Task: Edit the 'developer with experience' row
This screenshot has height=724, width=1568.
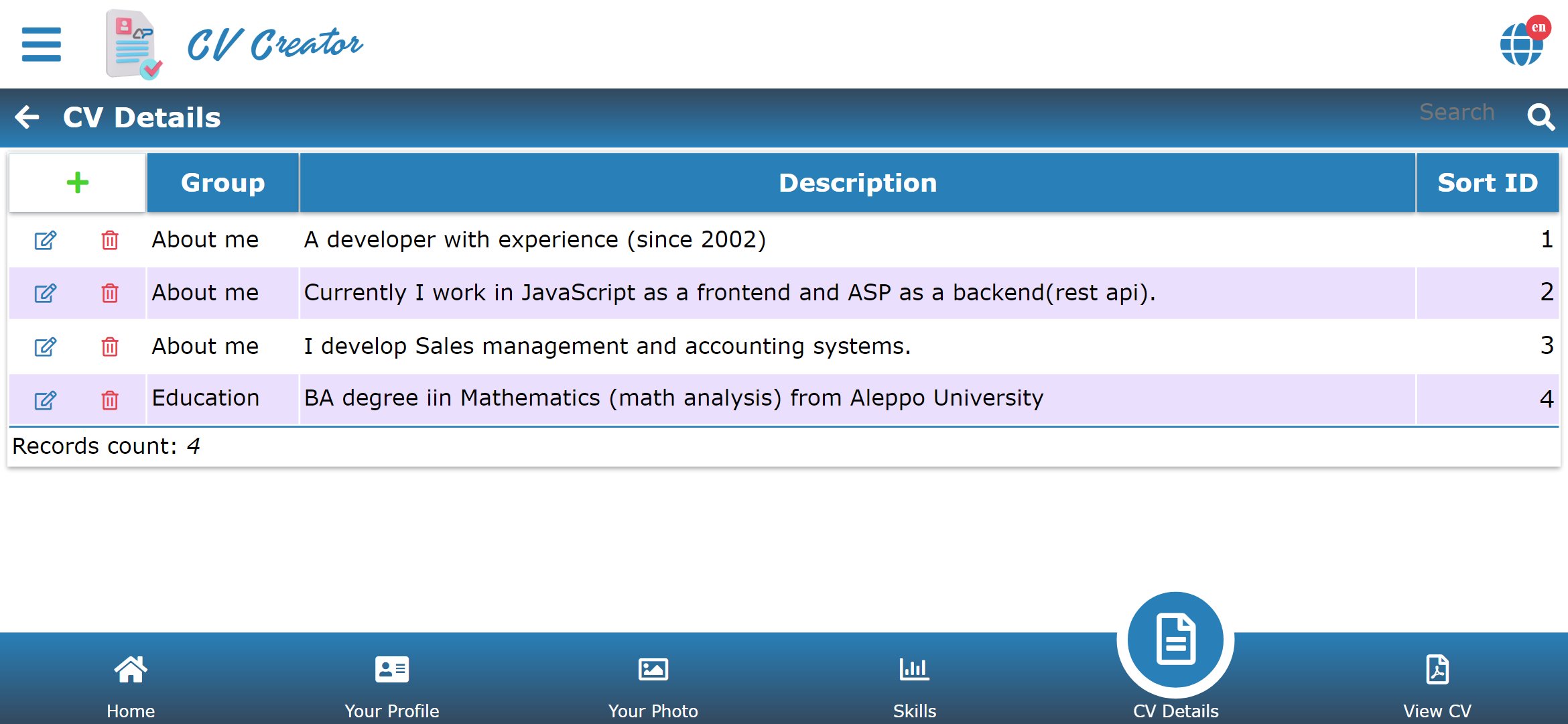Action: (45, 240)
